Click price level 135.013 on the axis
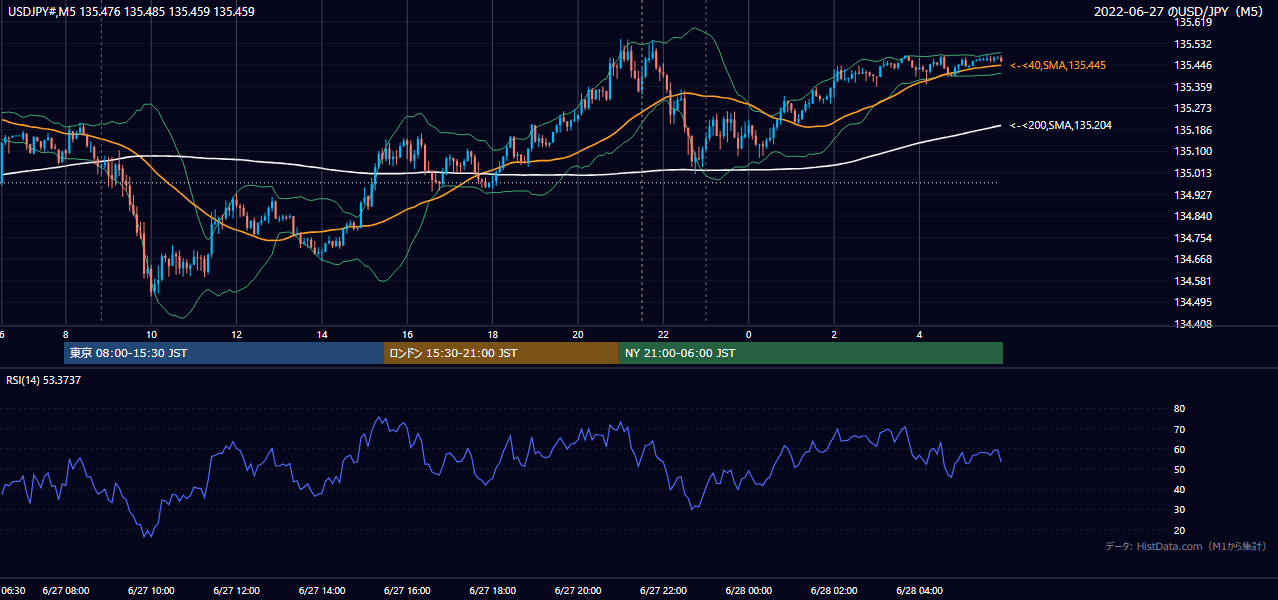Viewport: 1278px width, 600px height. [1193, 173]
